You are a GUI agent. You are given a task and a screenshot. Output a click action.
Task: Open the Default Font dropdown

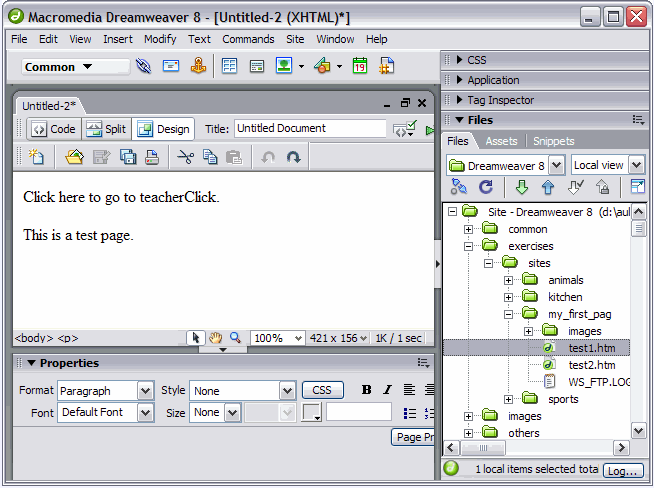point(145,413)
